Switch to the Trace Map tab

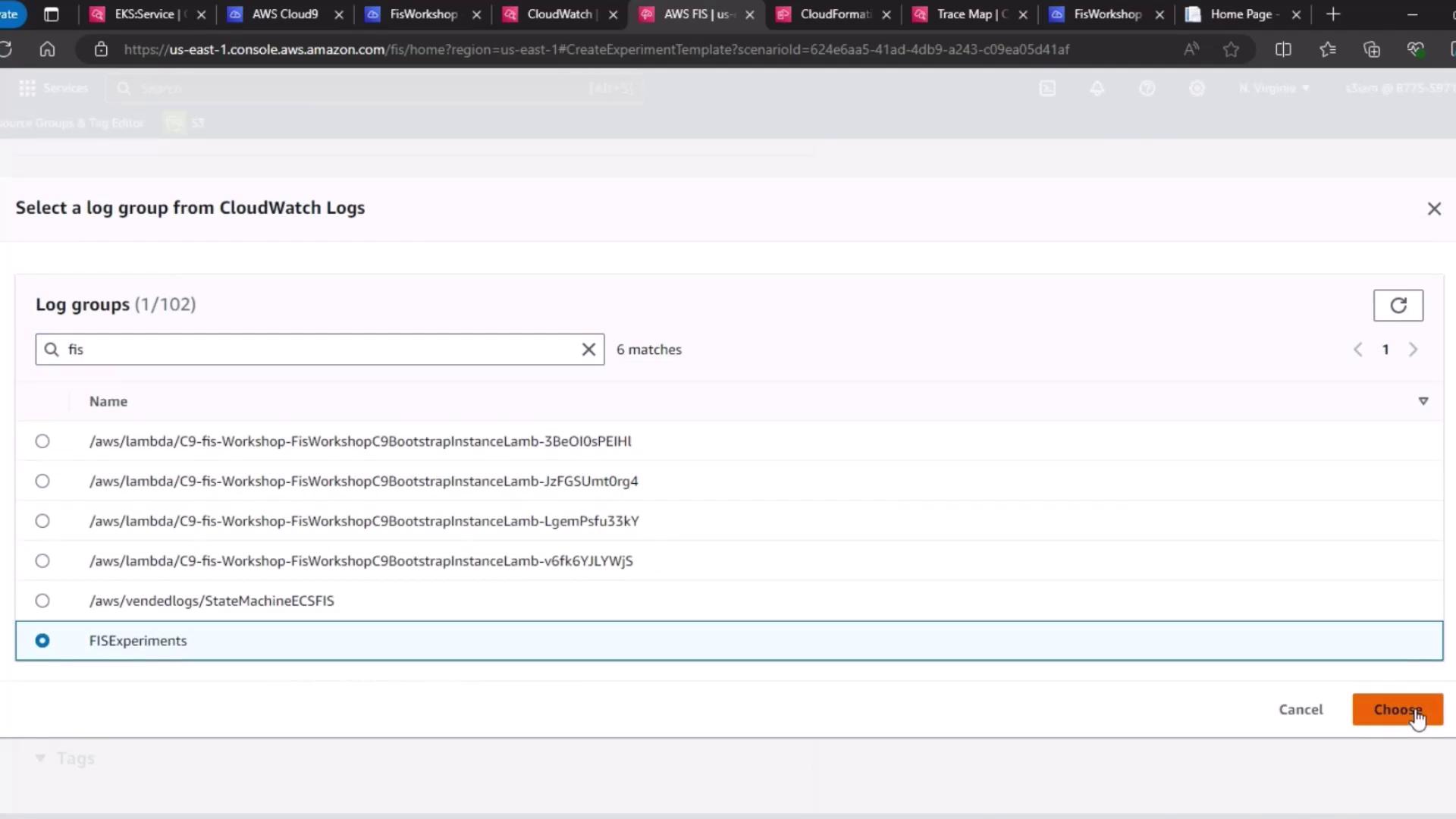[x=963, y=14]
